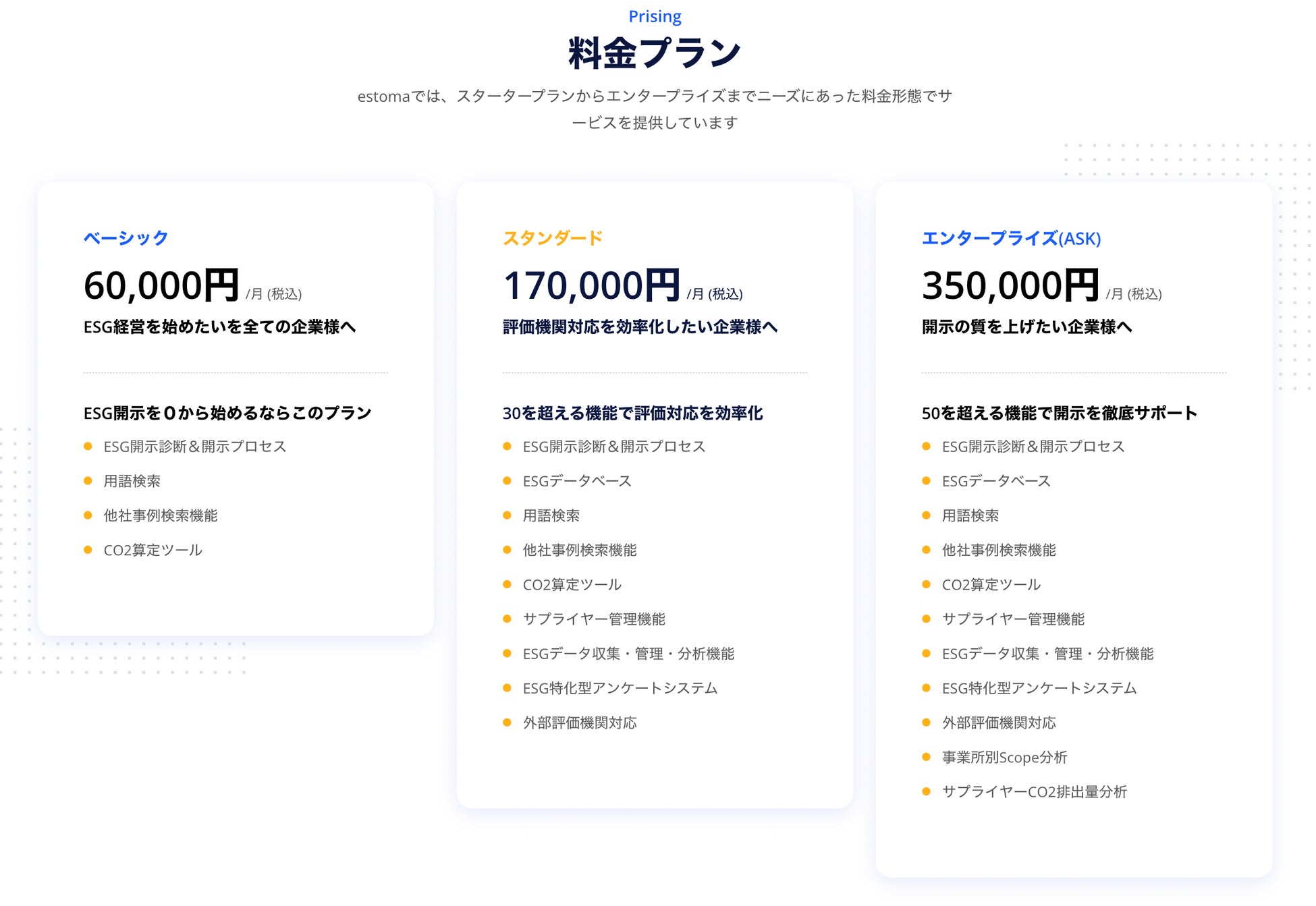This screenshot has width=1316, height=906.
Task: Click the ESG経営を始めたいを全ての企業様へ tagline
Action: pyautogui.click(x=219, y=327)
